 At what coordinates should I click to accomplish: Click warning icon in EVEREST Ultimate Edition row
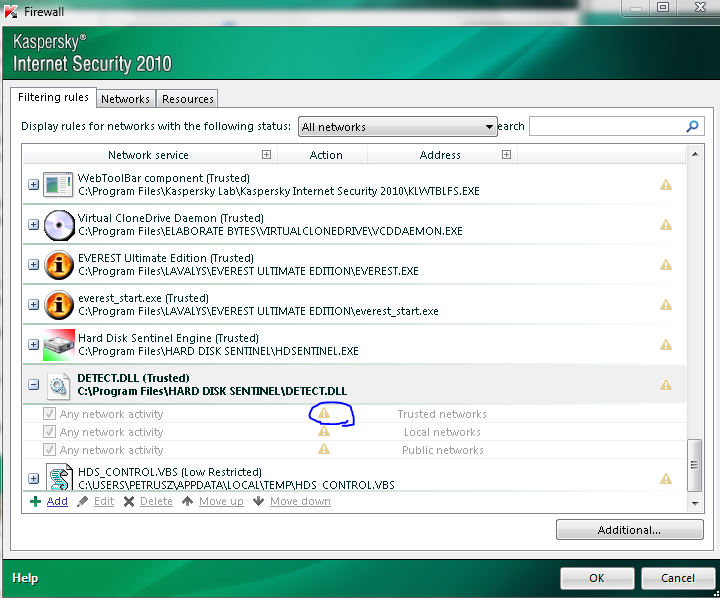click(666, 265)
